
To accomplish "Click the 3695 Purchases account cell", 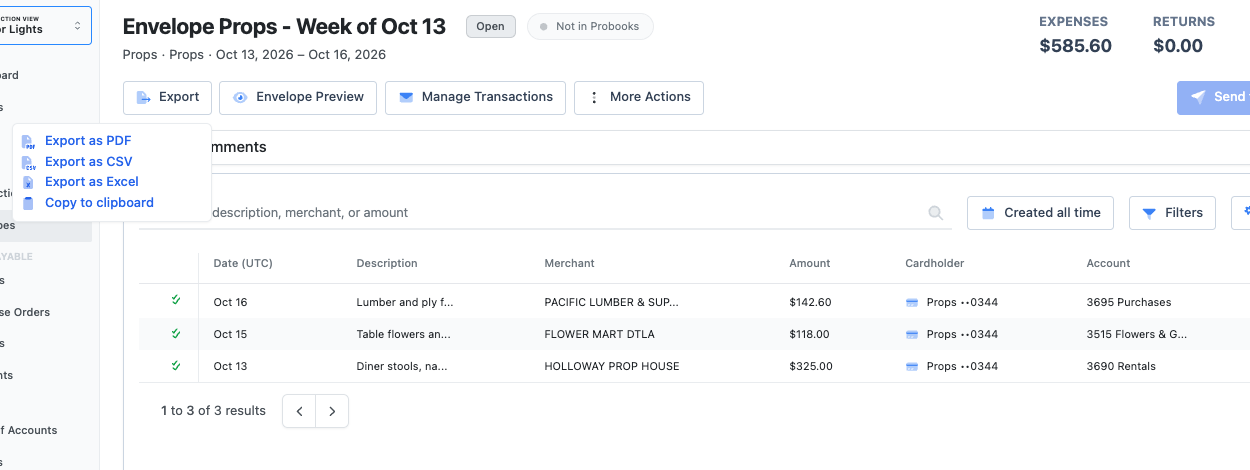I will (x=1129, y=302).
